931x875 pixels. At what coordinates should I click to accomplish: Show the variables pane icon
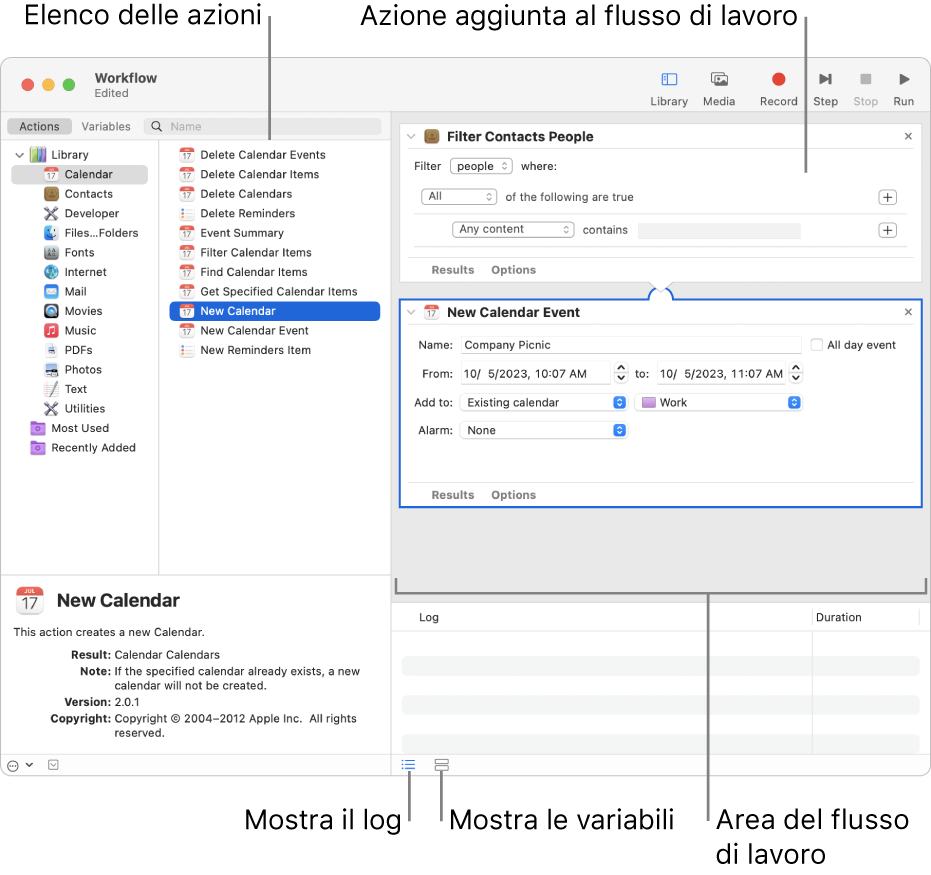[441, 765]
